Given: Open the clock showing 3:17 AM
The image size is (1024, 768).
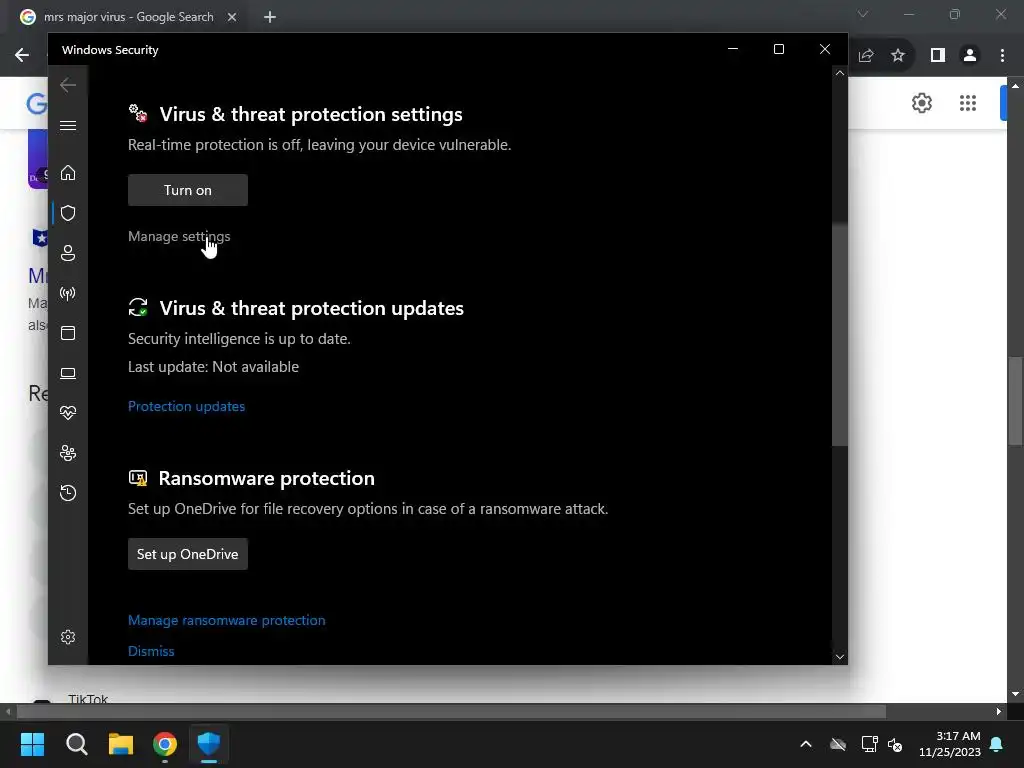Looking at the screenshot, I should (x=950, y=744).
